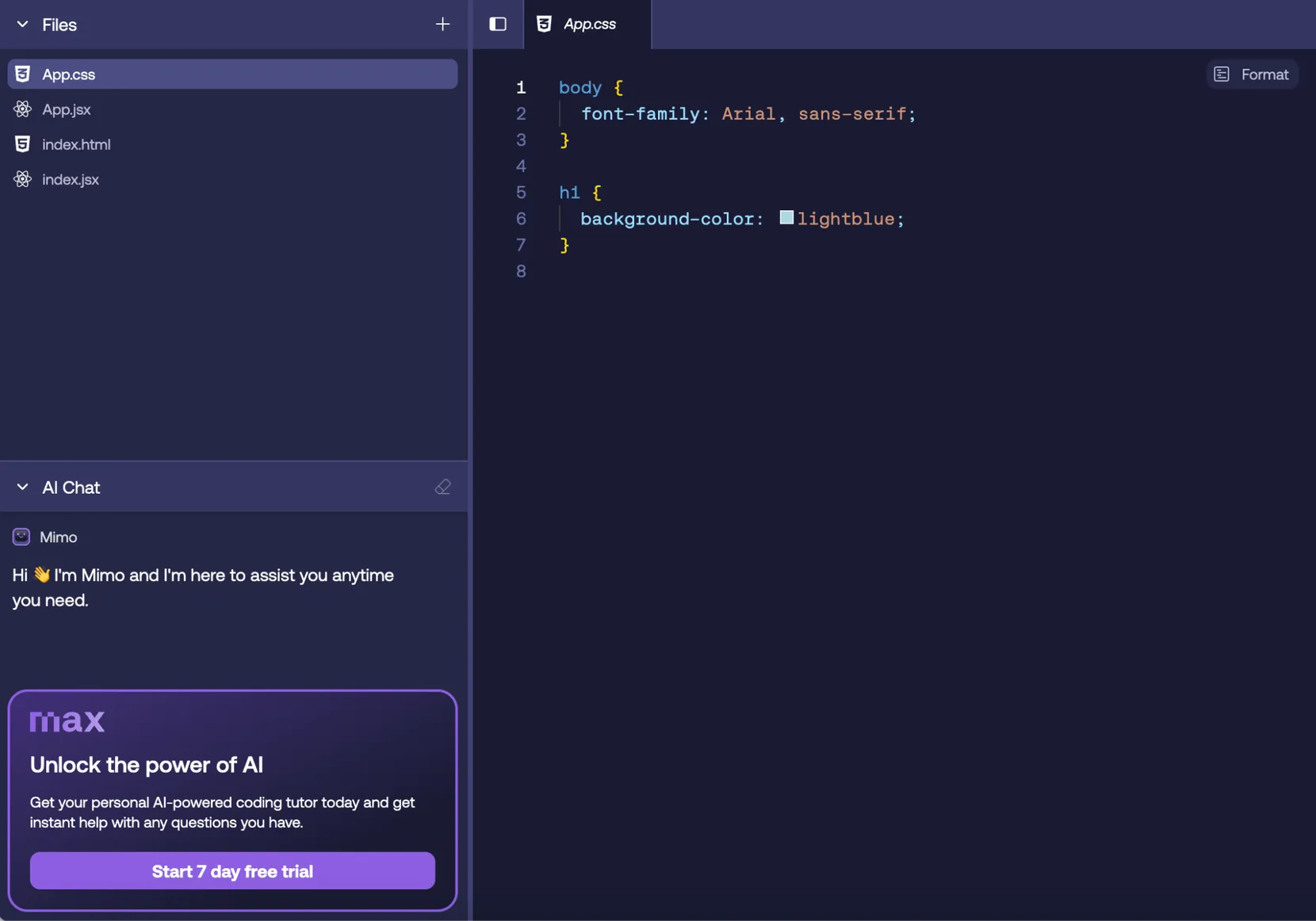Click the Files panel title
This screenshot has width=1316, height=921.
59,25
